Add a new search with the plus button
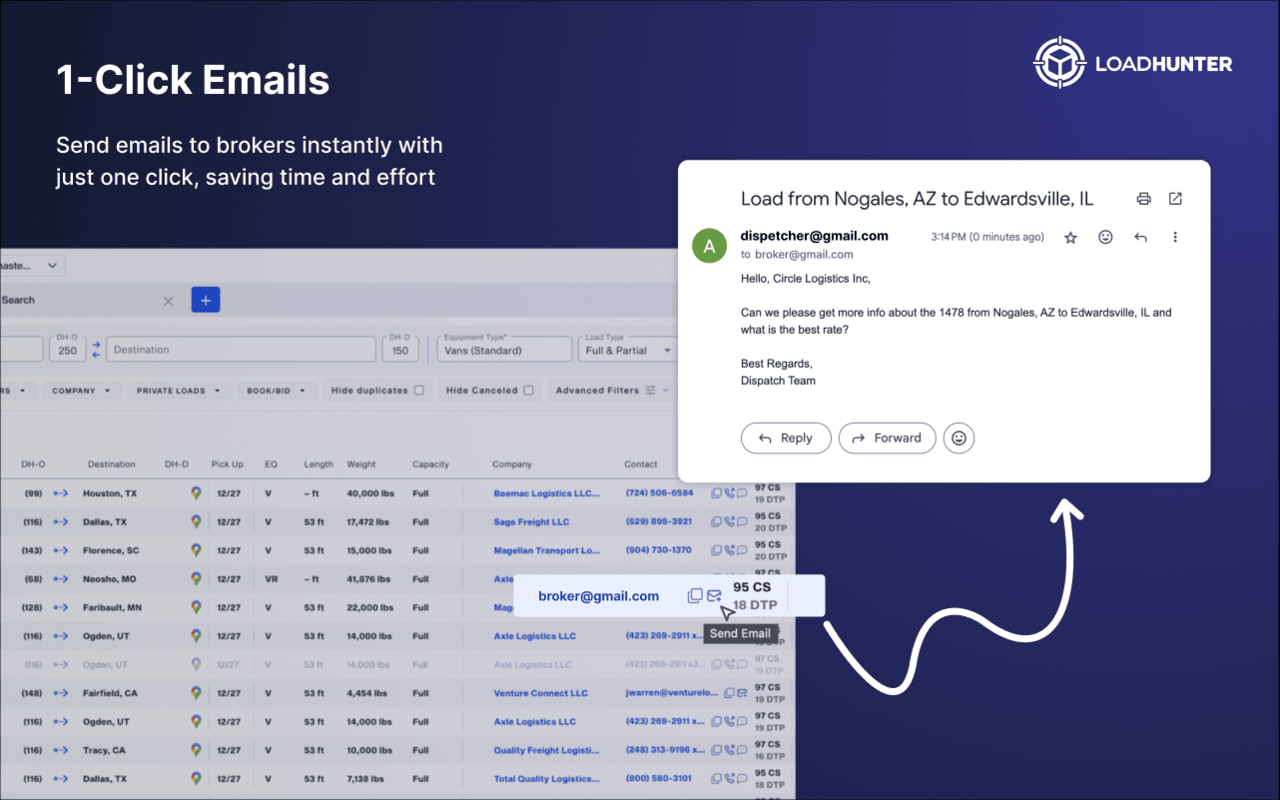This screenshot has height=800, width=1280. point(206,300)
